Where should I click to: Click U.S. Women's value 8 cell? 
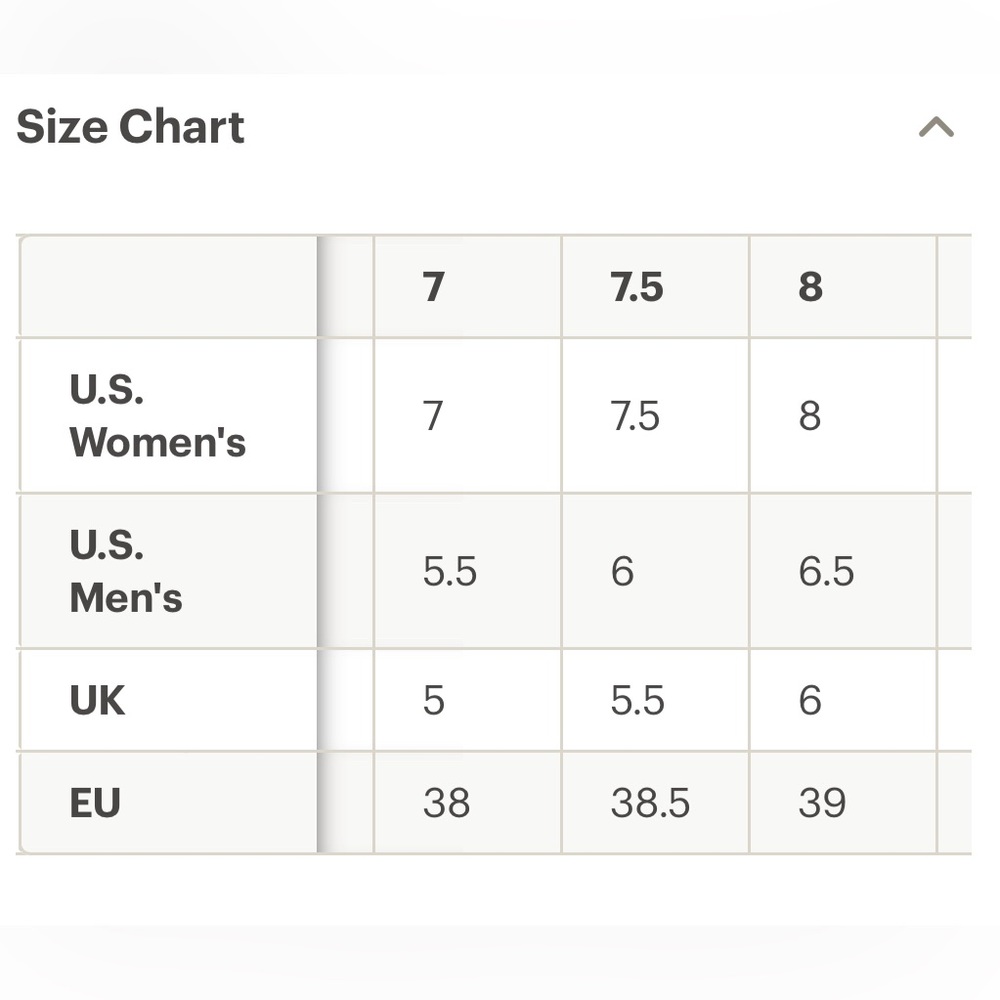click(842, 416)
